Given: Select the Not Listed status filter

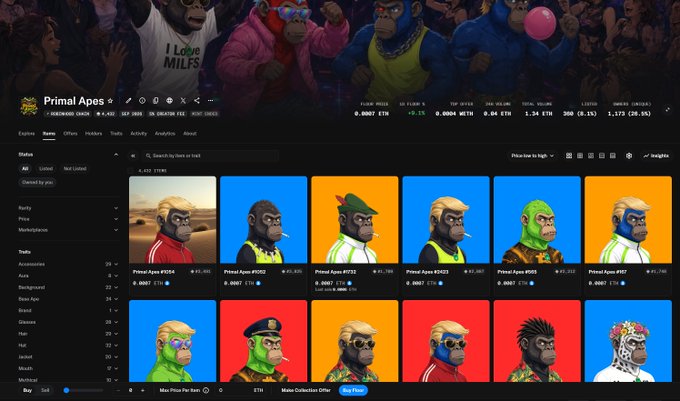Looking at the screenshot, I should tap(75, 169).
